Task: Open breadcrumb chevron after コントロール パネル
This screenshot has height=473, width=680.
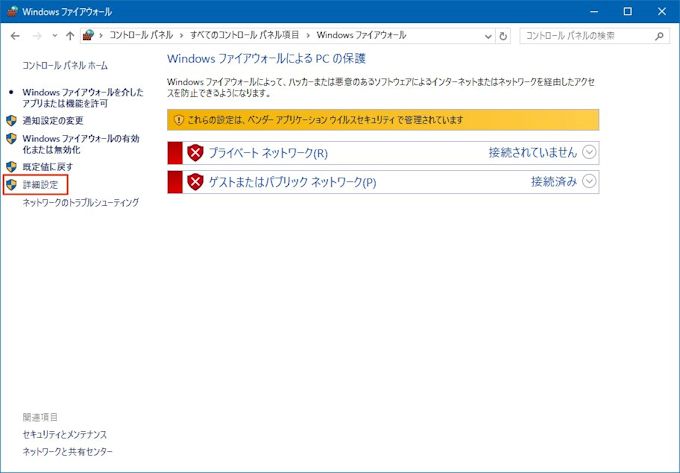Action: (x=182, y=36)
